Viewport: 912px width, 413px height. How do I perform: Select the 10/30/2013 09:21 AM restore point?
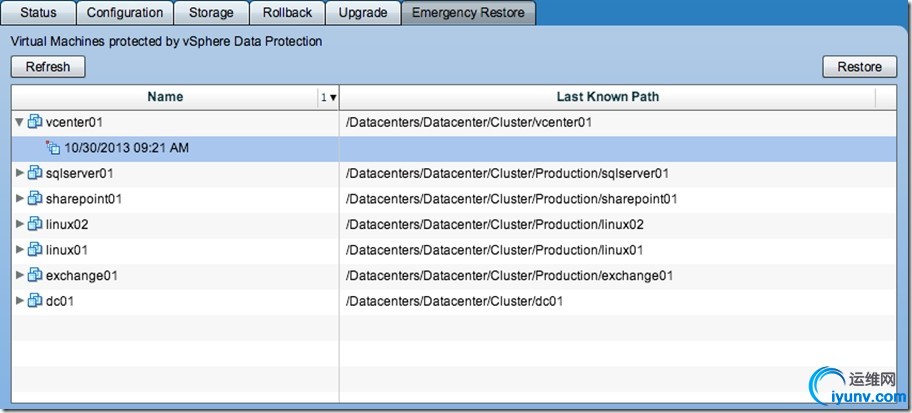(127, 148)
